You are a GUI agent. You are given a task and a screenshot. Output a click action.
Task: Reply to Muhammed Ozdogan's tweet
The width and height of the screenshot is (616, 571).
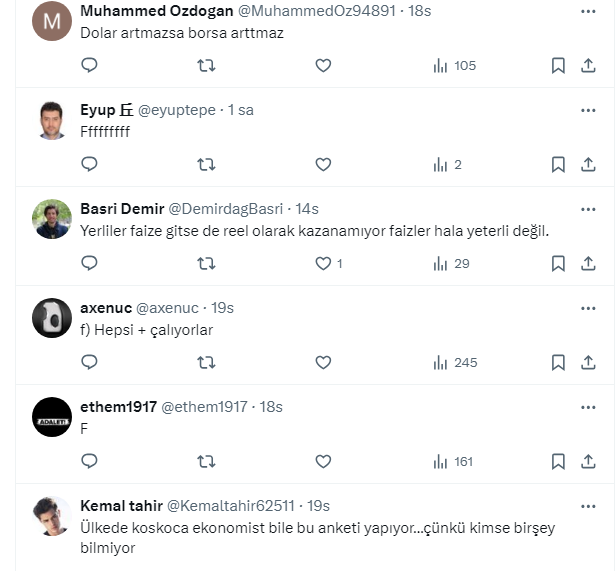[89, 66]
